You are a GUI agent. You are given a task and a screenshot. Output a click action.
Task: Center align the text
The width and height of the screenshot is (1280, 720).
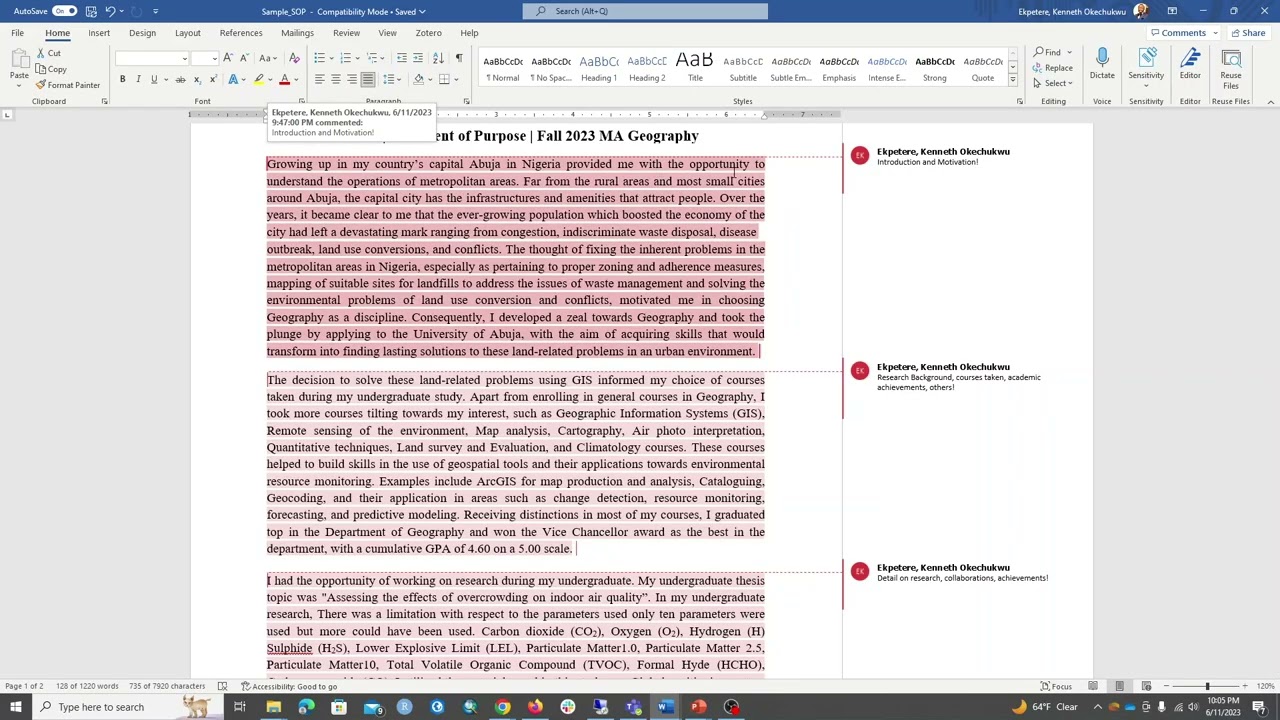pos(336,79)
